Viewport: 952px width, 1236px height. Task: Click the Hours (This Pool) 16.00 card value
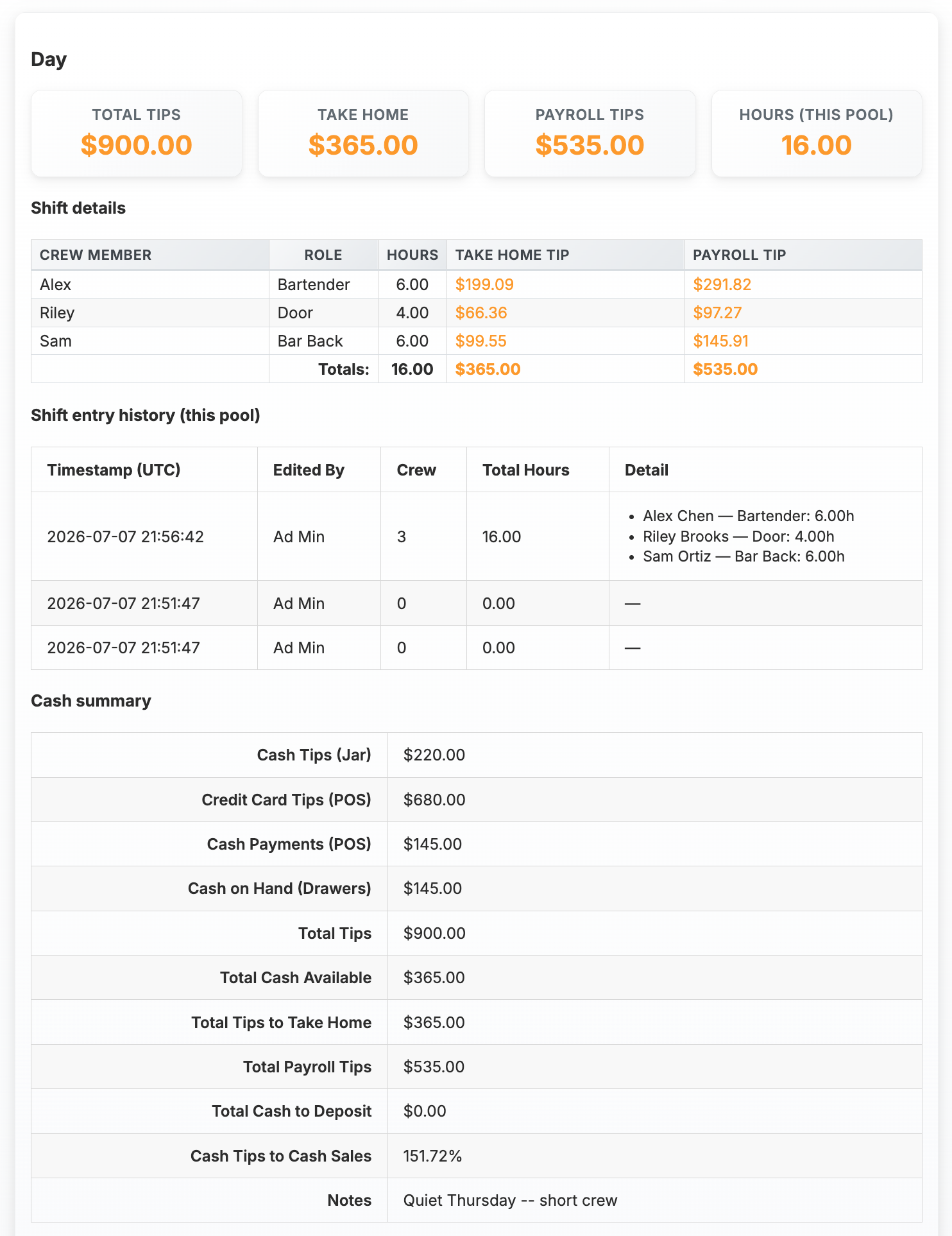point(817,145)
